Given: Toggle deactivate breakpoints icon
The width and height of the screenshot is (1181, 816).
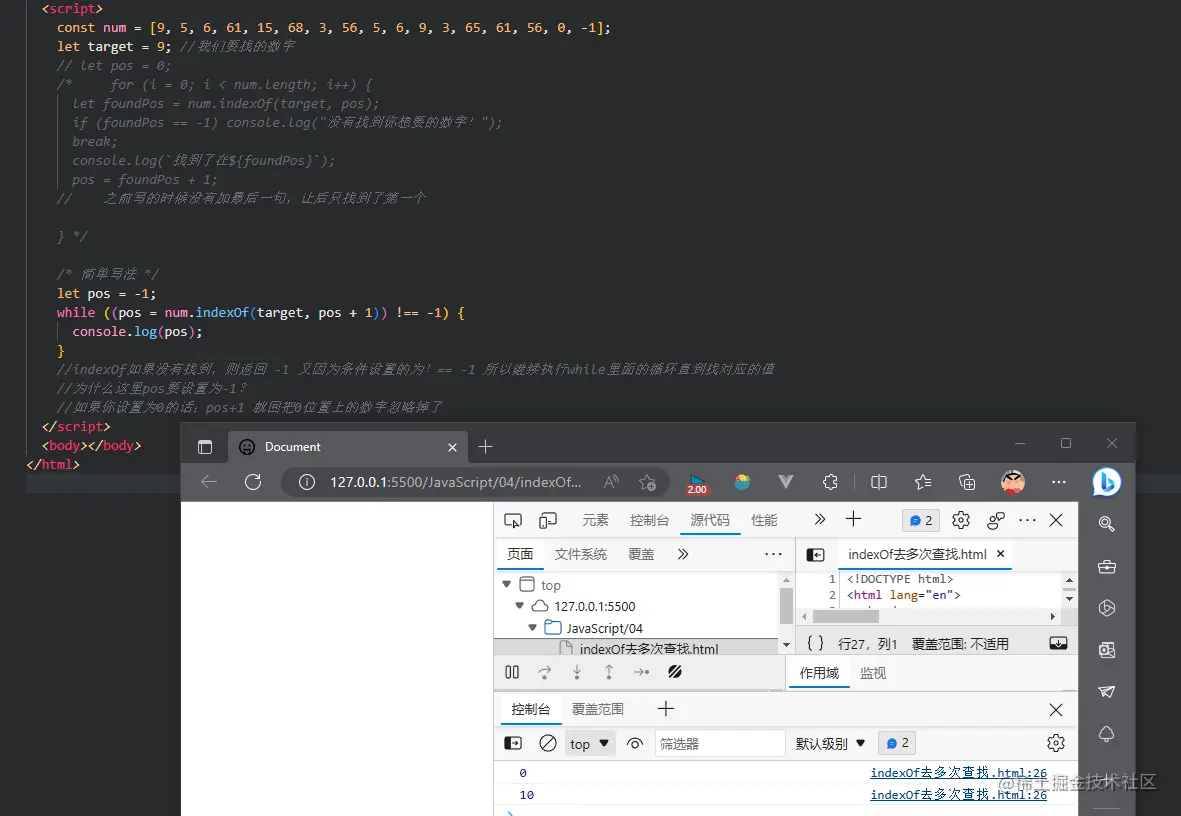Looking at the screenshot, I should pos(675,671).
